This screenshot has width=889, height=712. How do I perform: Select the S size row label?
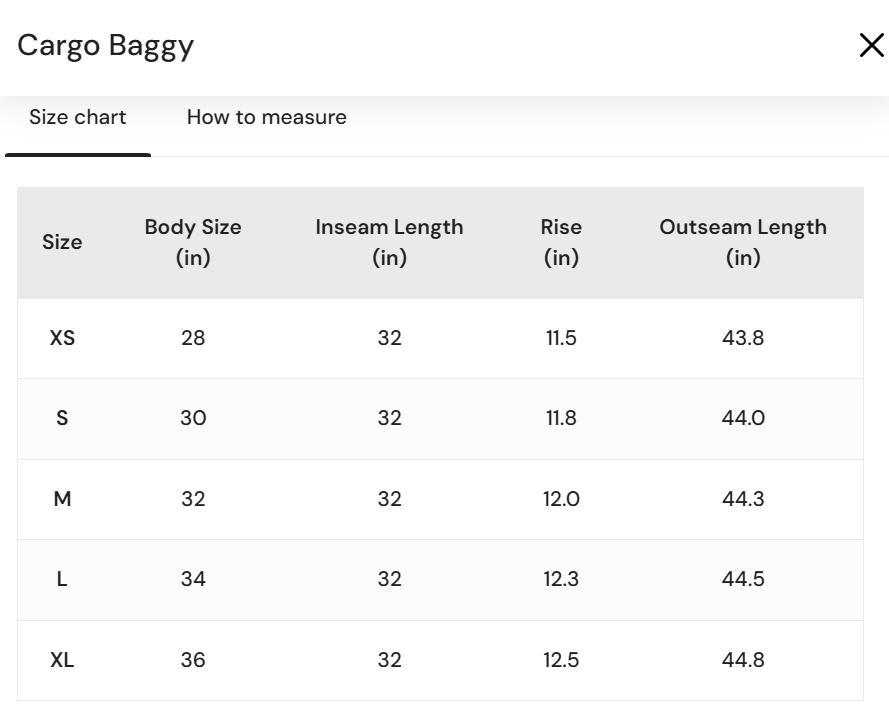pyautogui.click(x=62, y=418)
